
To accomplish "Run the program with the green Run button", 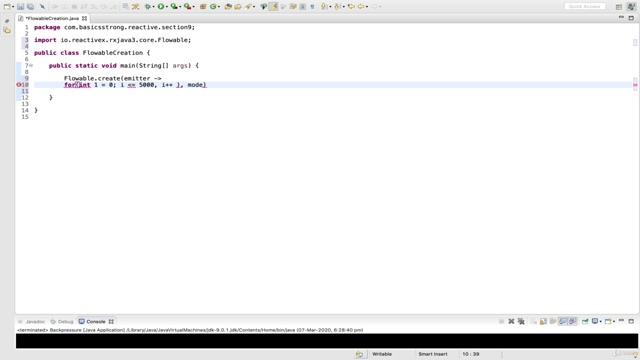I will [x=161, y=7].
